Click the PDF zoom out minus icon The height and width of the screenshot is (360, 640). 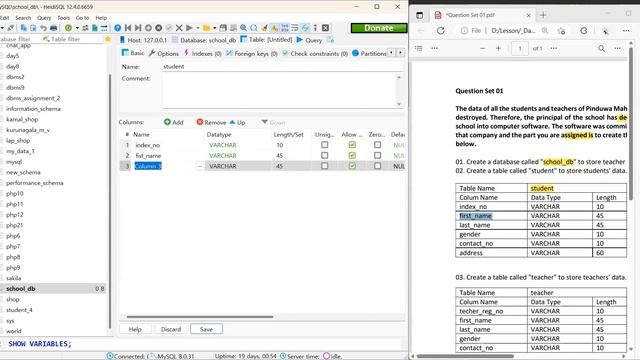[482, 48]
